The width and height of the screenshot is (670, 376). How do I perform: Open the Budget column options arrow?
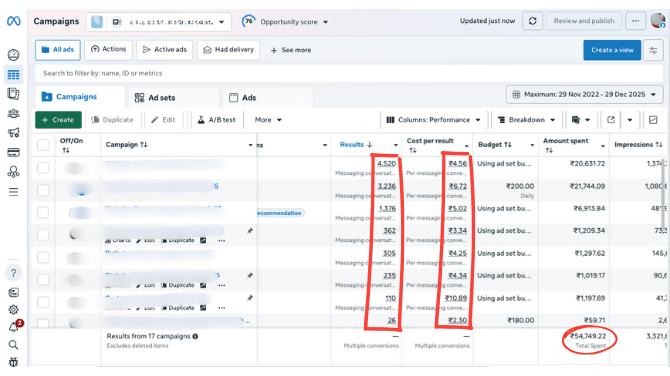(532, 145)
